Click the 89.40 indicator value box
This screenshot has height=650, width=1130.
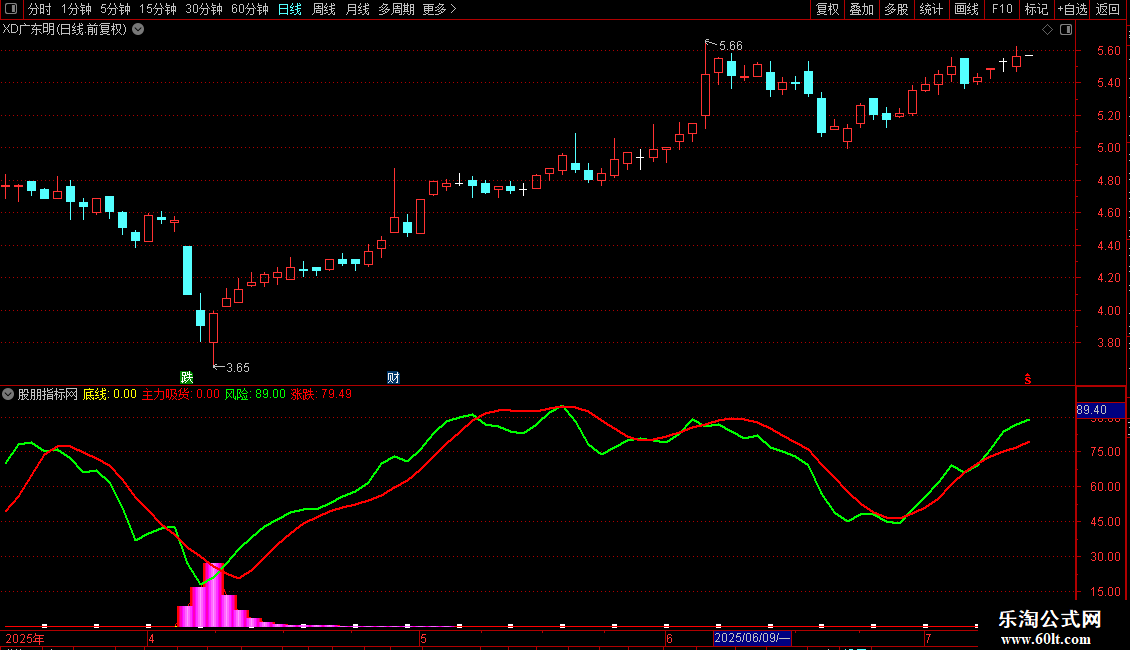[1100, 409]
